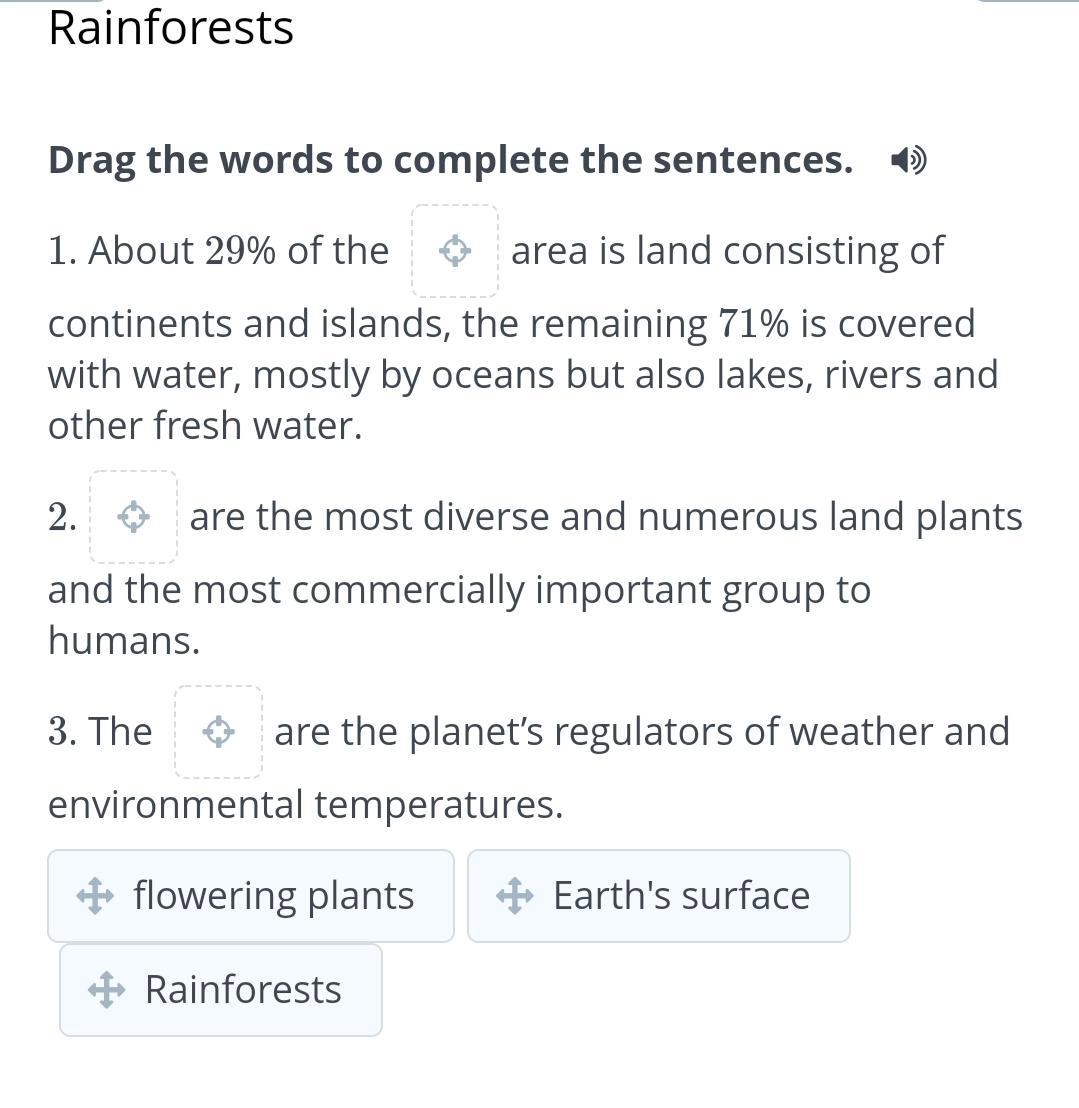This screenshot has width=1079, height=1108.
Task: Select the "flowering plants" word label
Action: [273, 896]
